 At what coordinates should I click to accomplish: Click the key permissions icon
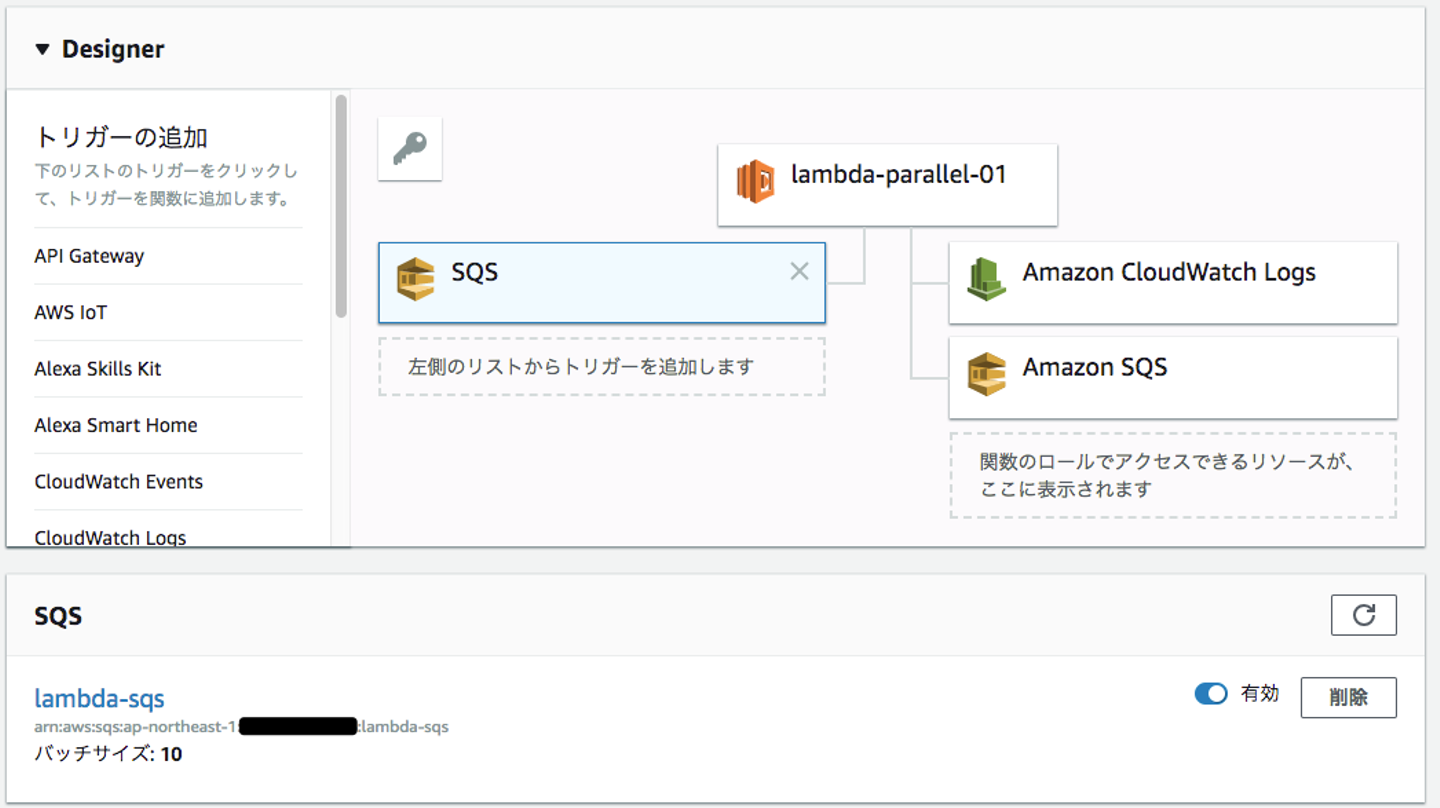[409, 149]
